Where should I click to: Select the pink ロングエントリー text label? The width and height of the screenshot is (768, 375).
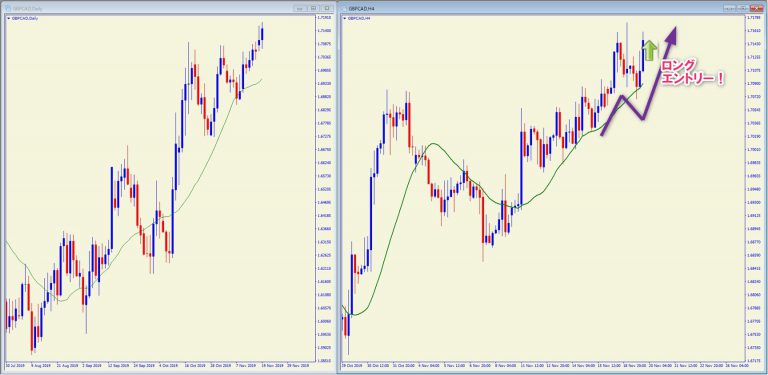point(692,72)
